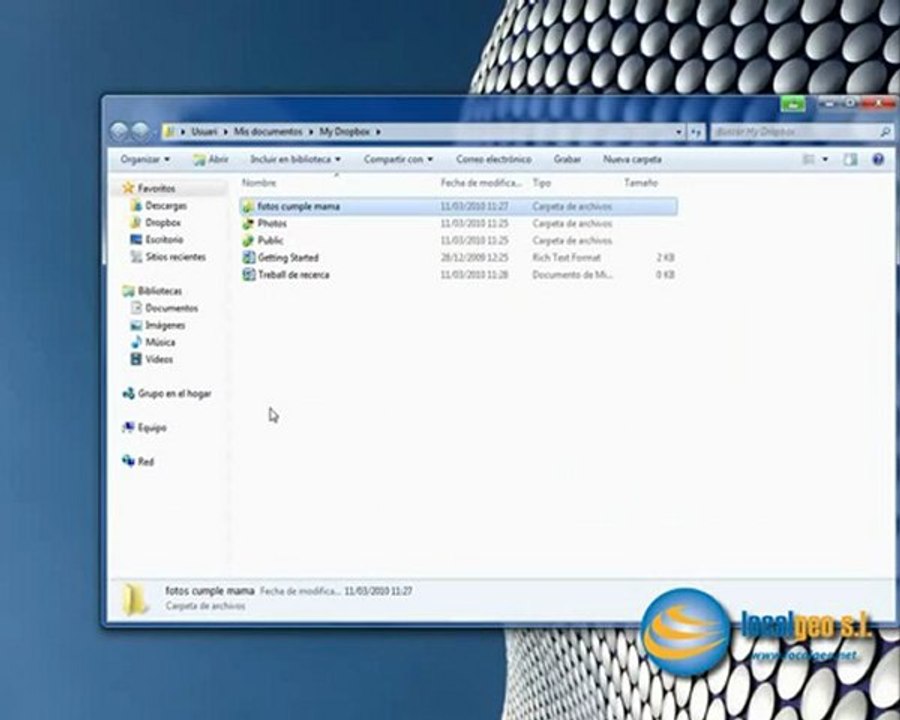Click the Red network icon
900x720 pixels.
[x=129, y=461]
